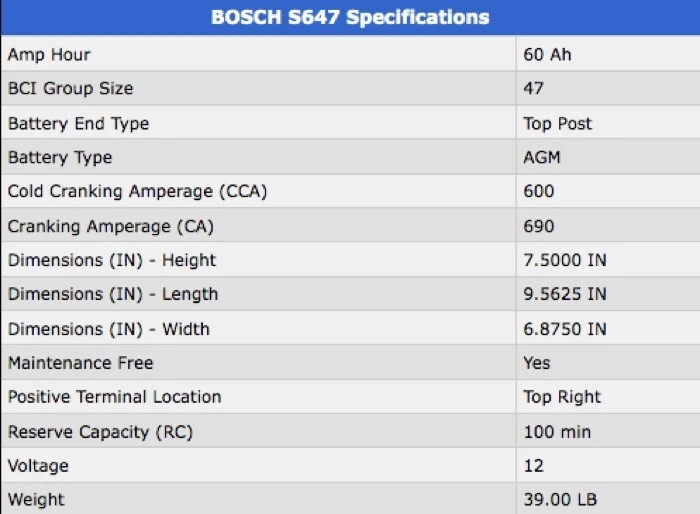The width and height of the screenshot is (700, 514).
Task: Select the BCI Group Size row label
Action: coord(70,88)
